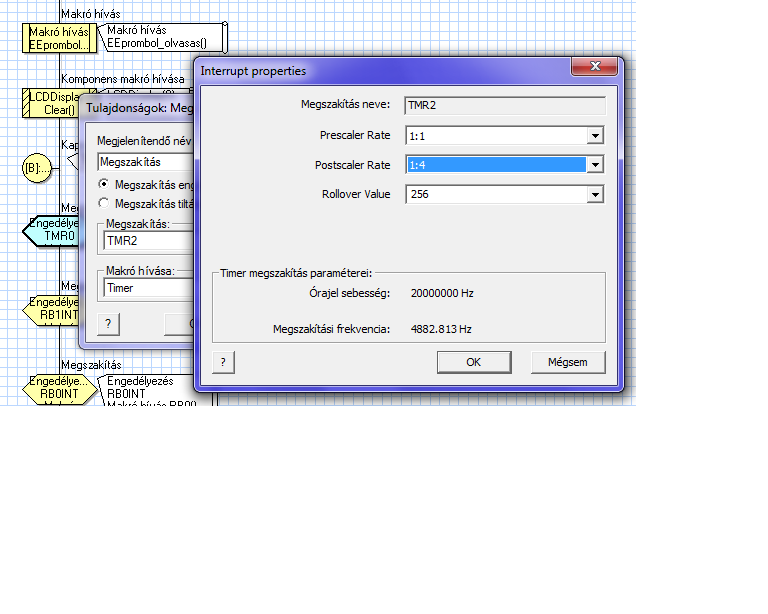768x614 pixels.
Task: Click the Tulajdonságok dialog title bar
Action: pyautogui.click(x=139, y=108)
